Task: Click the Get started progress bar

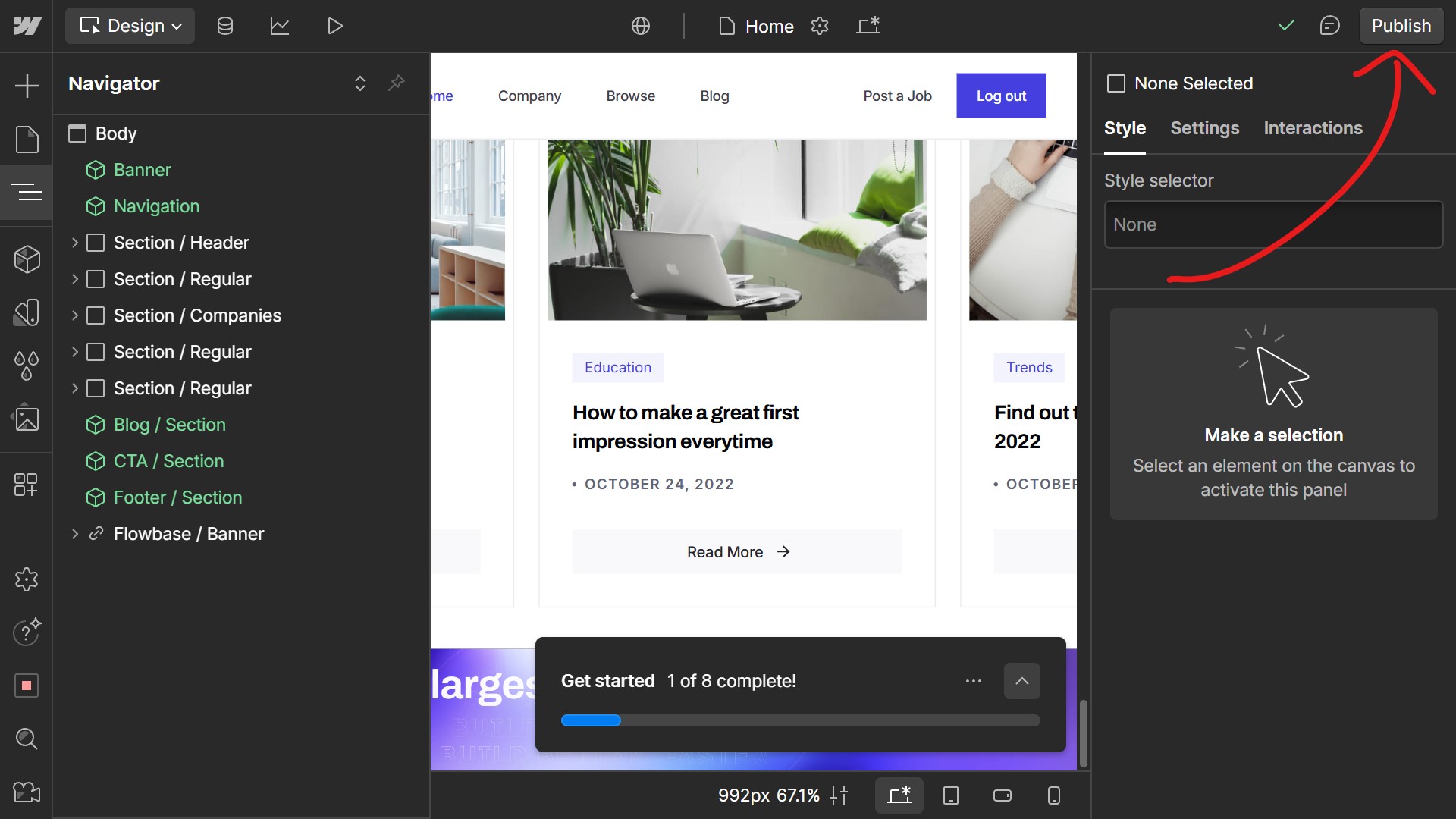Action: [x=800, y=720]
